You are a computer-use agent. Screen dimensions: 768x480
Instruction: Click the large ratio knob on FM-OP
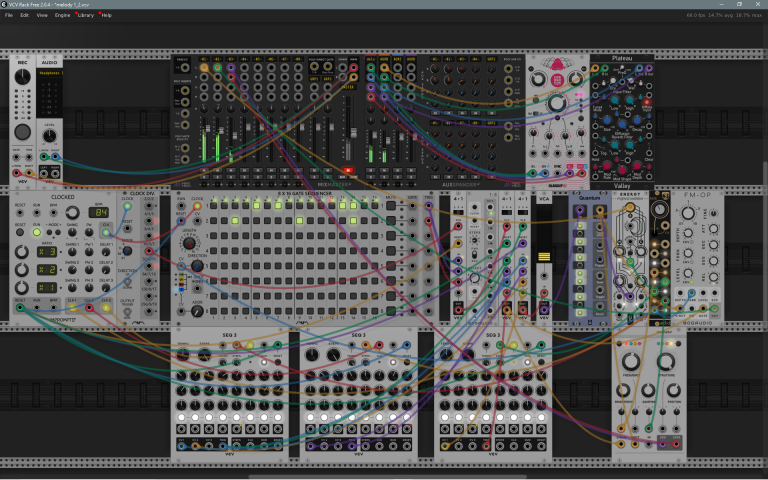(x=688, y=213)
